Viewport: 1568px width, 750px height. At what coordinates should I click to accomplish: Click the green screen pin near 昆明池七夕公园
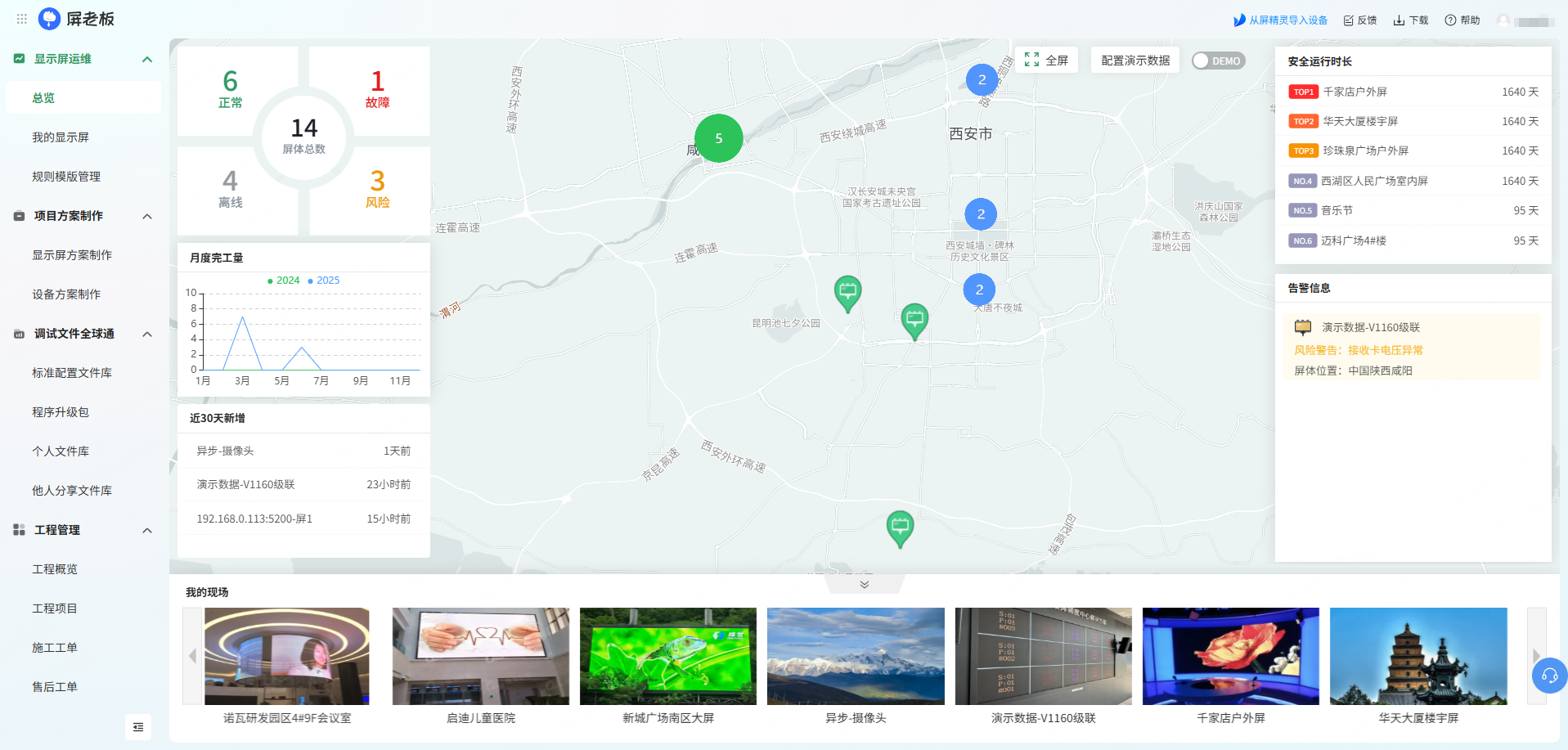point(847,294)
